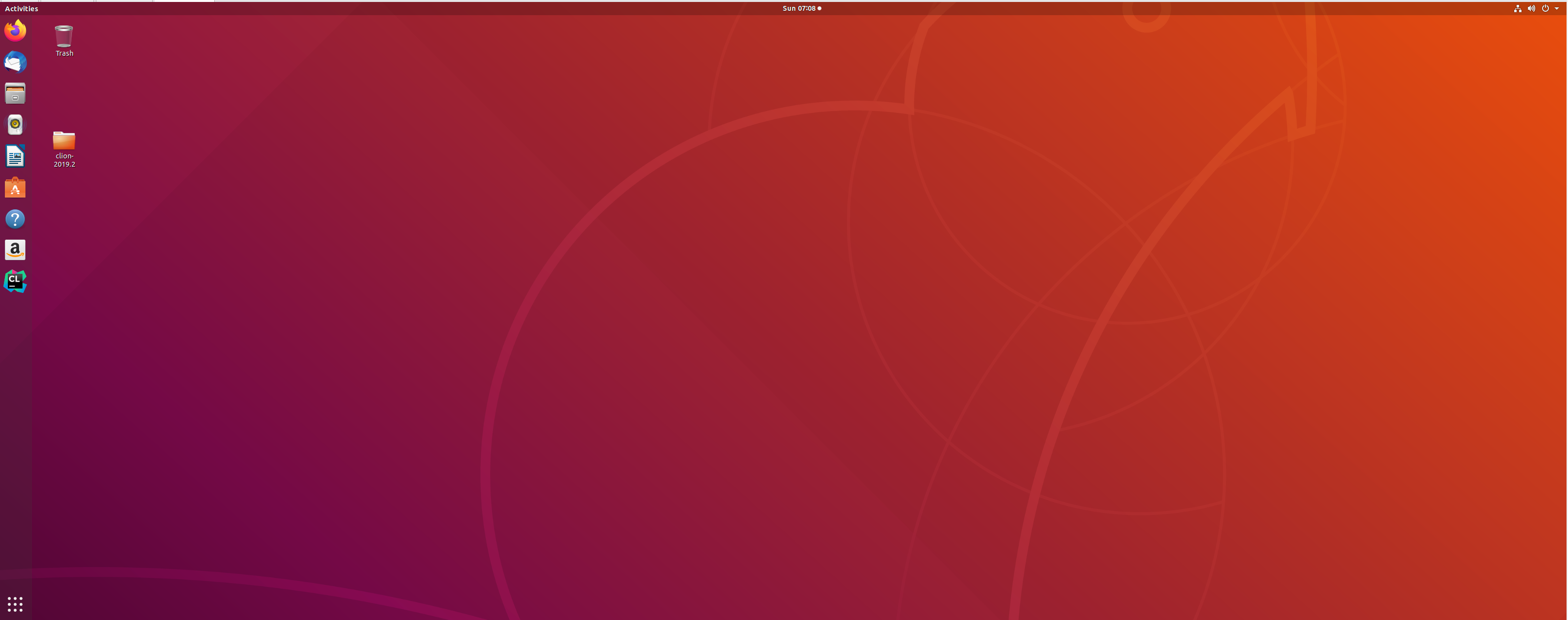Launch the Help application
Screen dimensions: 1568x620
coord(15,219)
